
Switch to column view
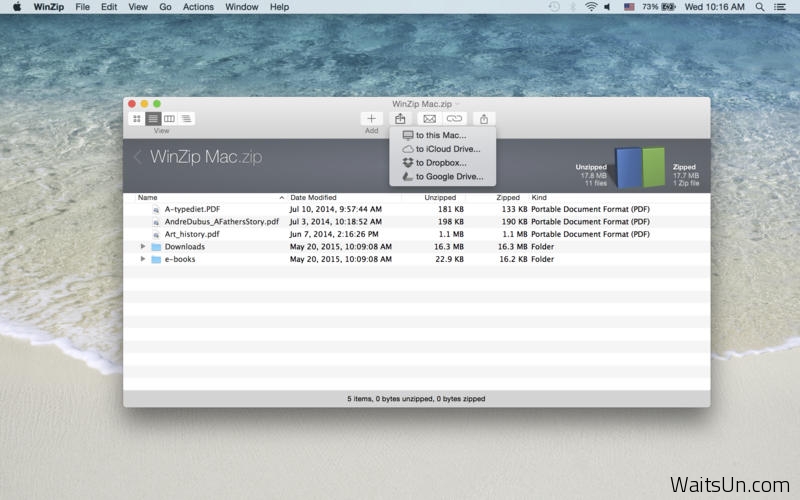[169, 119]
